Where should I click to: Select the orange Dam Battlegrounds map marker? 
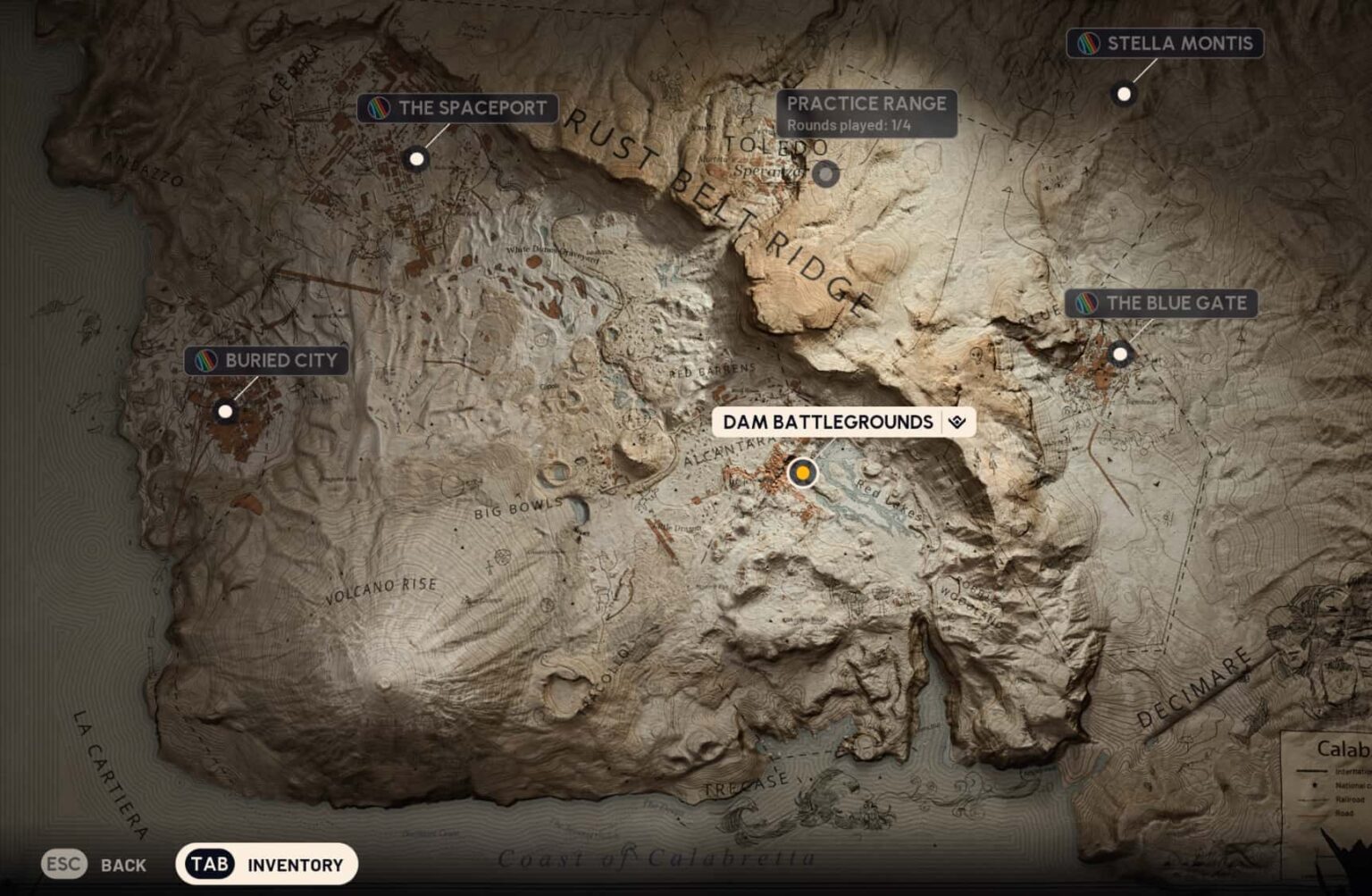803,472
